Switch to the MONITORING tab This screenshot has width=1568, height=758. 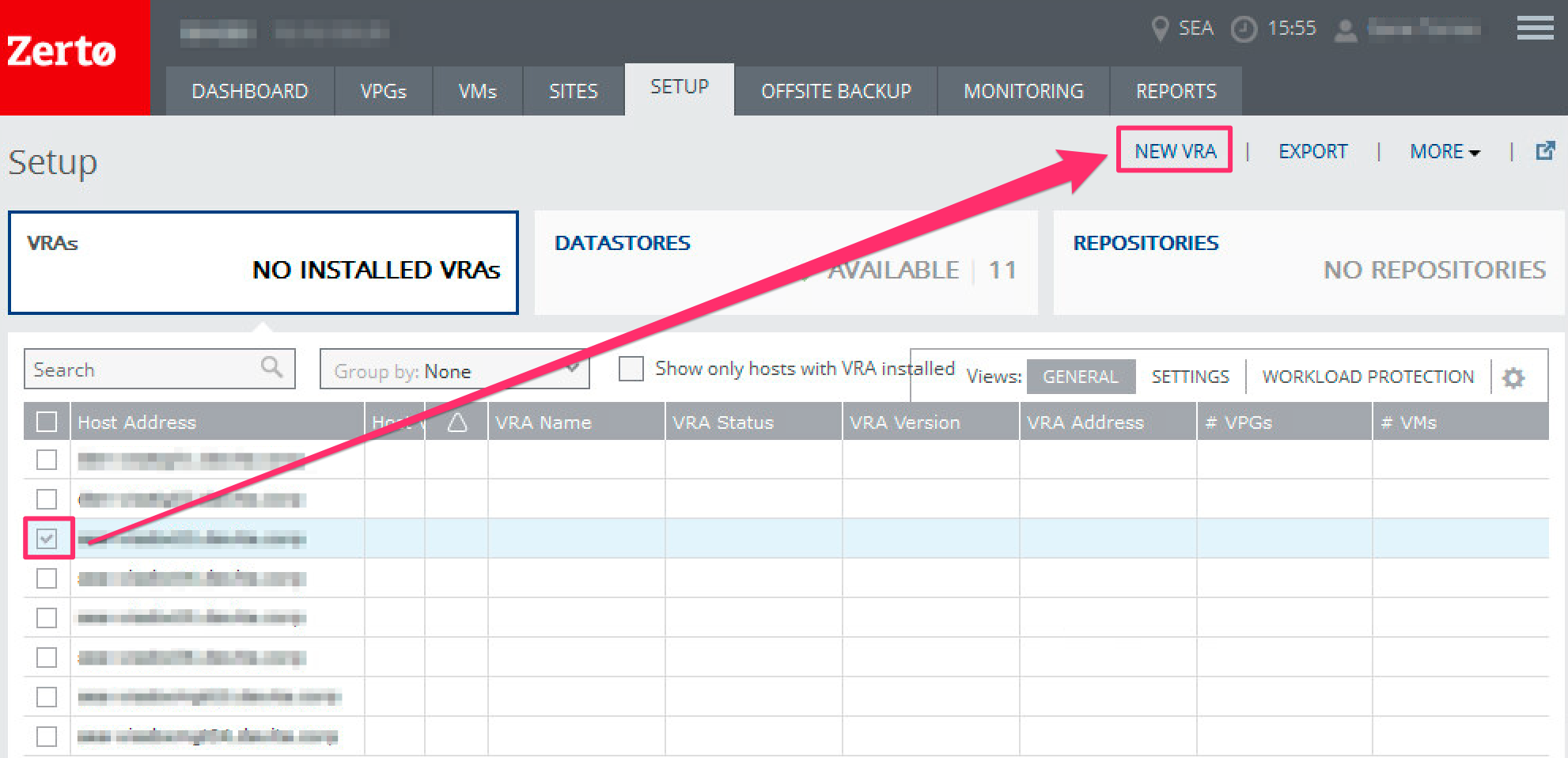[x=1022, y=90]
